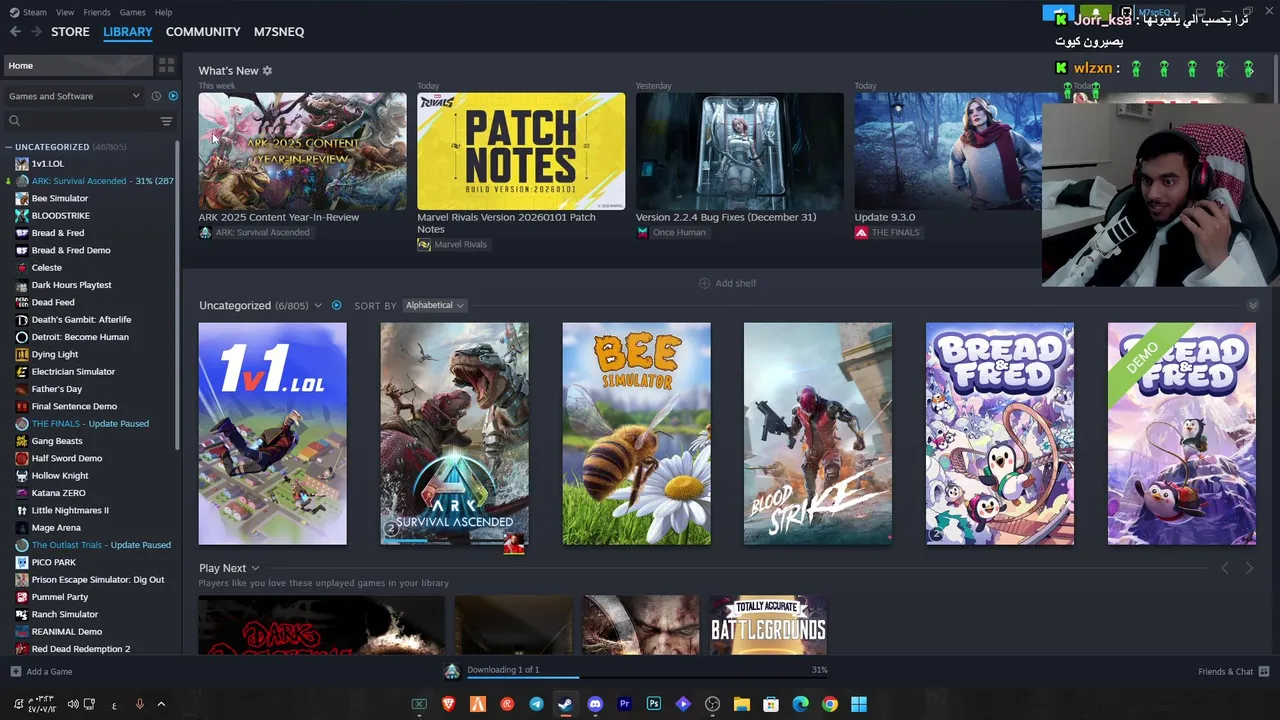The image size is (1280, 720).
Task: Open the collections grid view icon
Action: 167,65
